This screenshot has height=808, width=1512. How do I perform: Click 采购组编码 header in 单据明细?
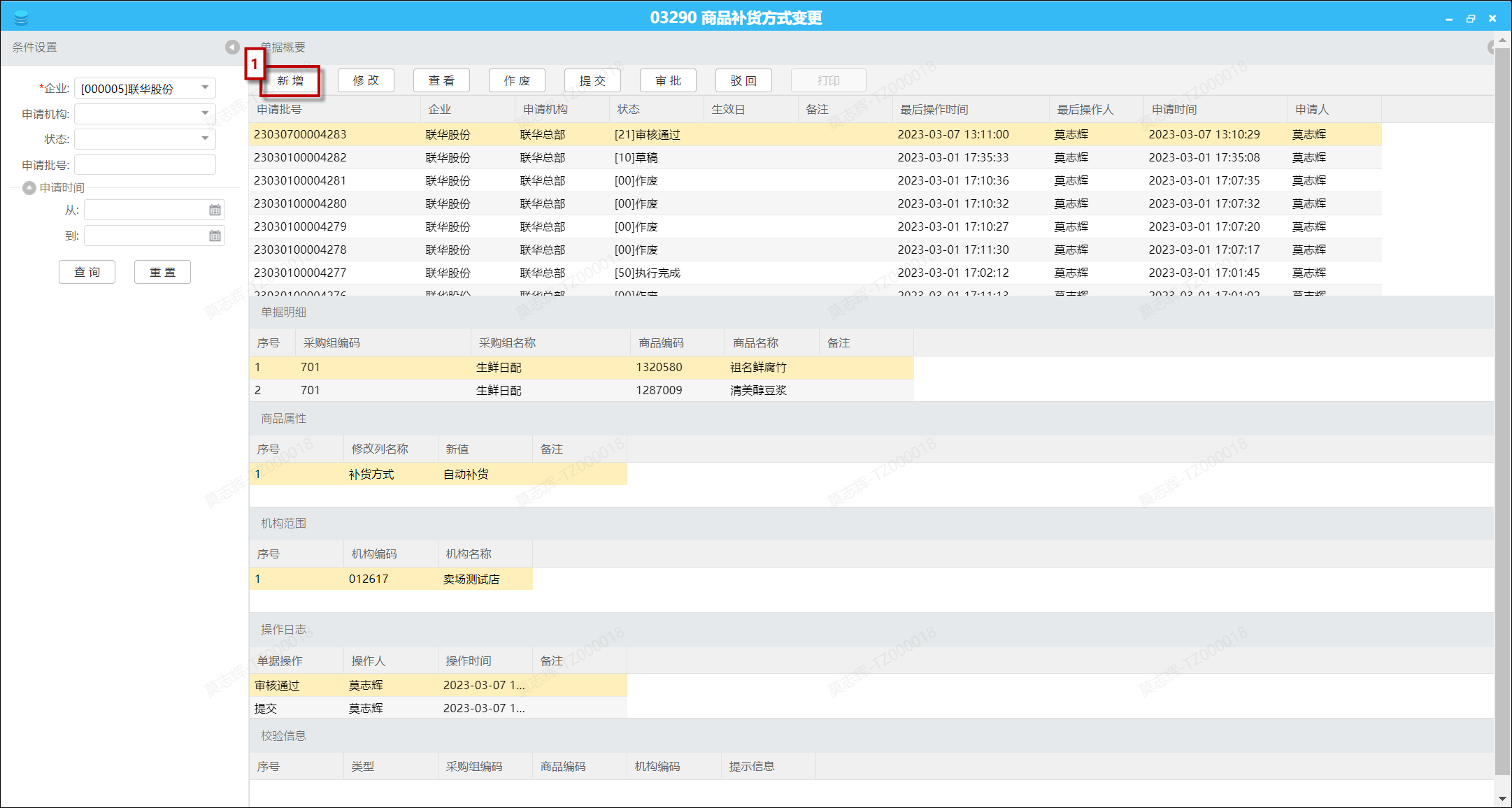point(383,342)
